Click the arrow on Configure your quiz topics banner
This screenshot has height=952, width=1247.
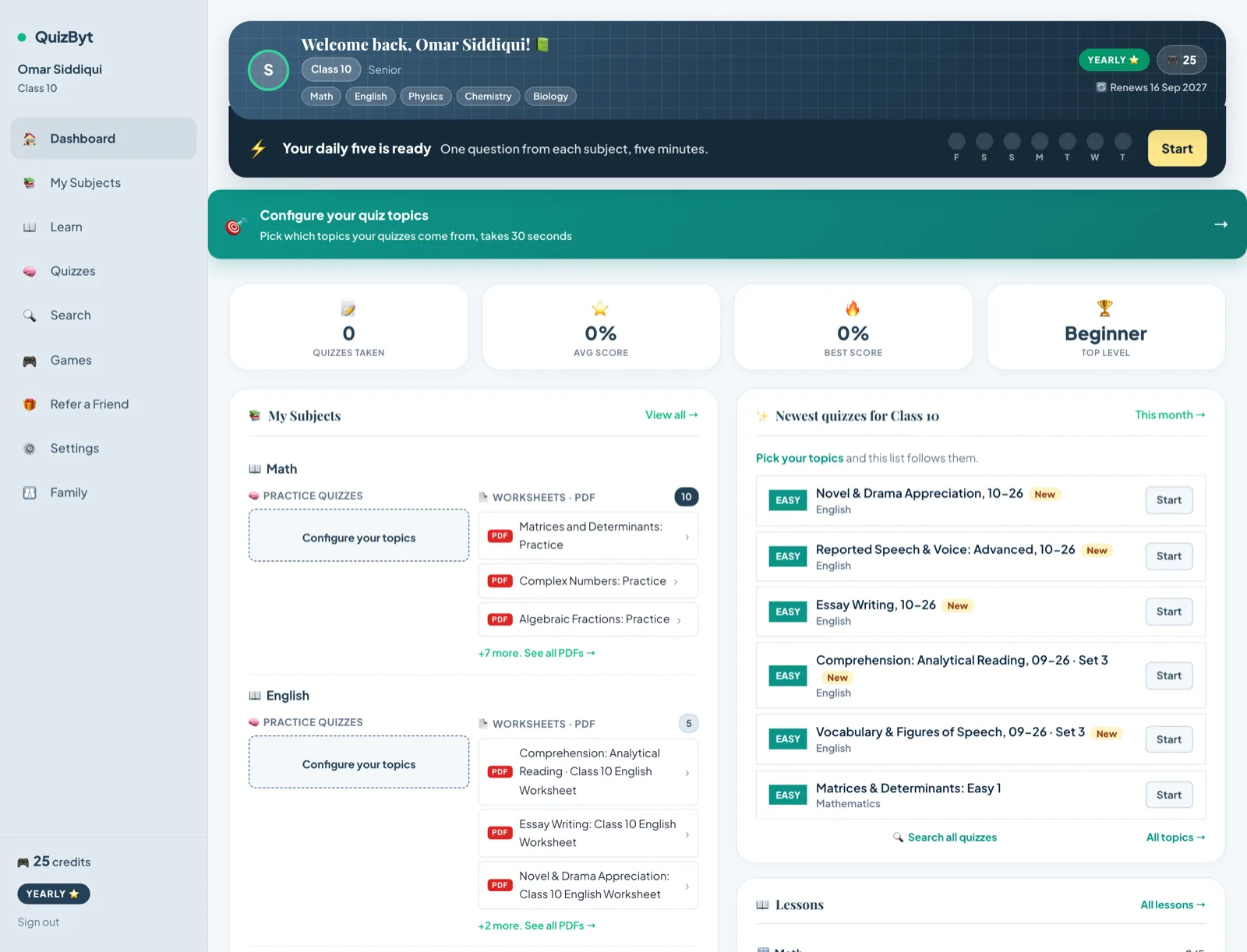pyautogui.click(x=1221, y=224)
